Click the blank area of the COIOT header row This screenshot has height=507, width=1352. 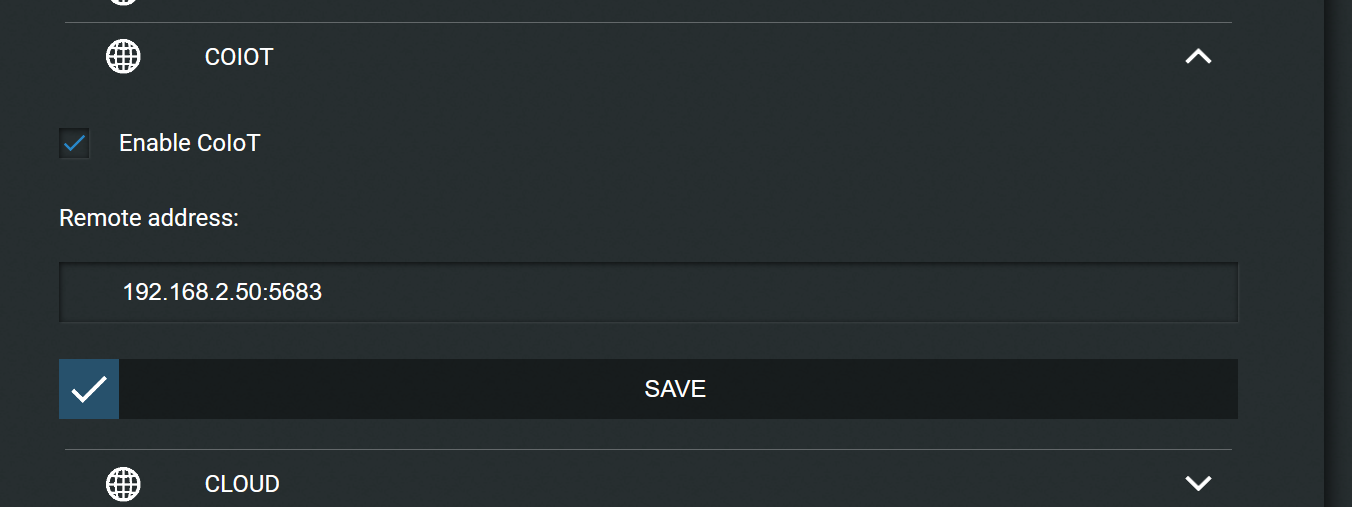click(730, 57)
